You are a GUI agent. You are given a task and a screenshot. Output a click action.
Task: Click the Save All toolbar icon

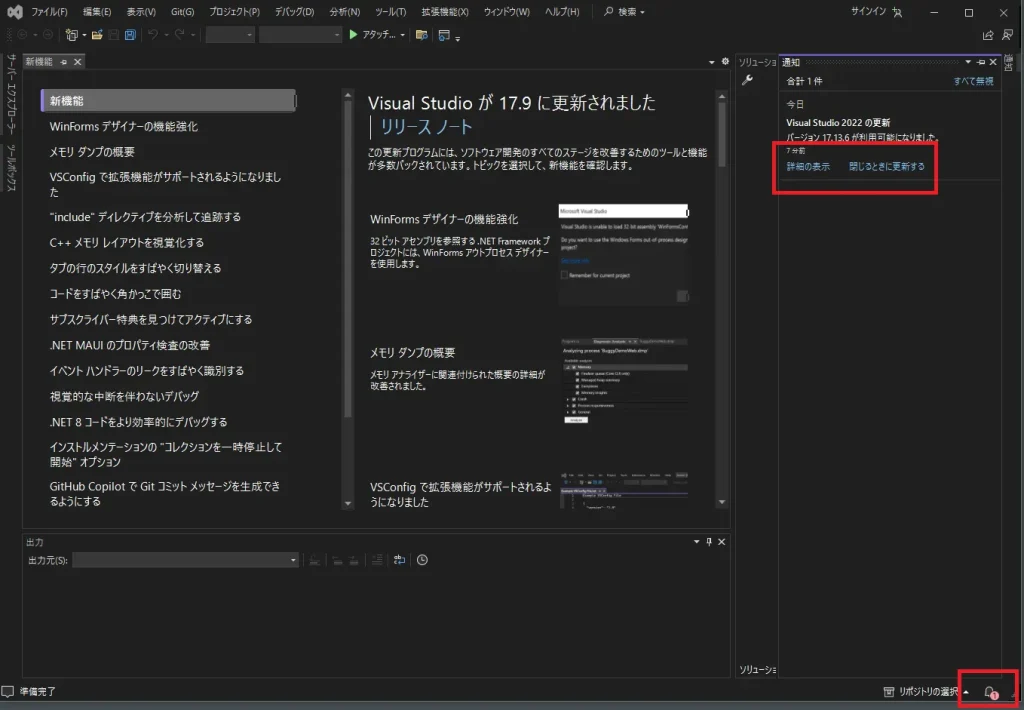[131, 35]
